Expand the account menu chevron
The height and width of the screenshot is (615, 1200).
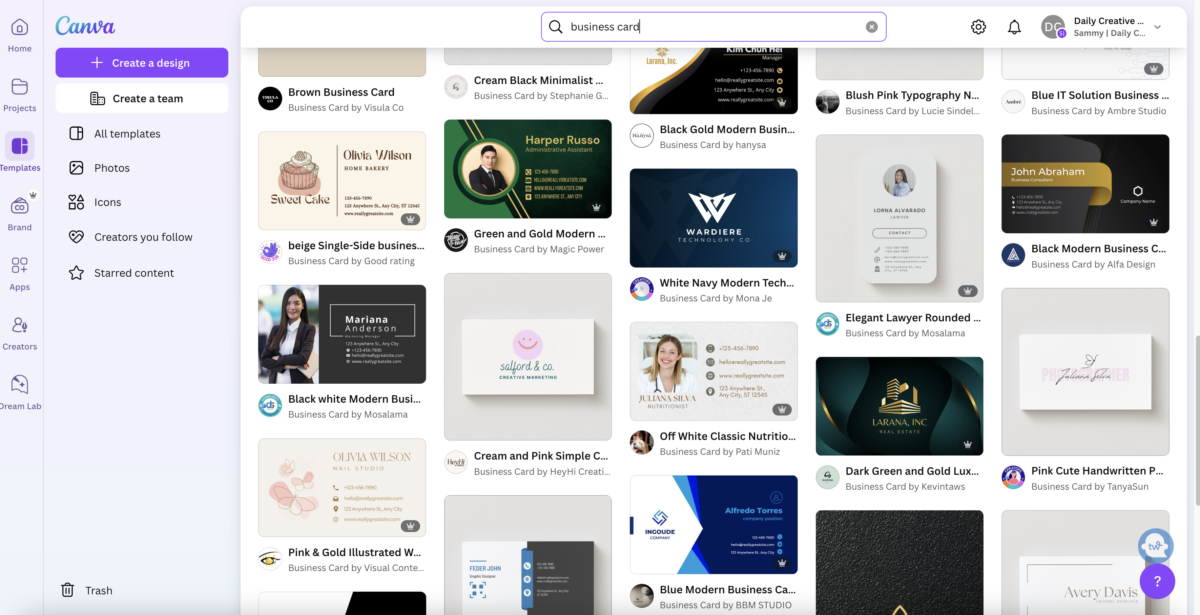(1157, 27)
